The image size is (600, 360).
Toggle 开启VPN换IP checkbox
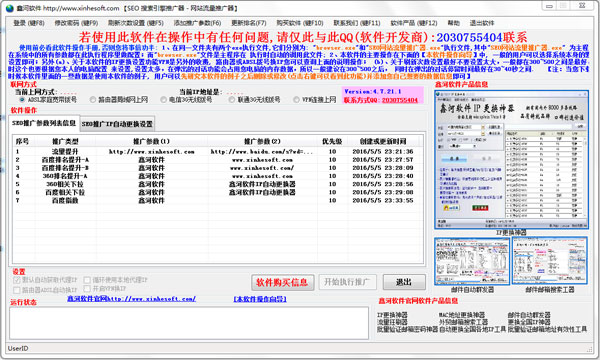point(105,288)
